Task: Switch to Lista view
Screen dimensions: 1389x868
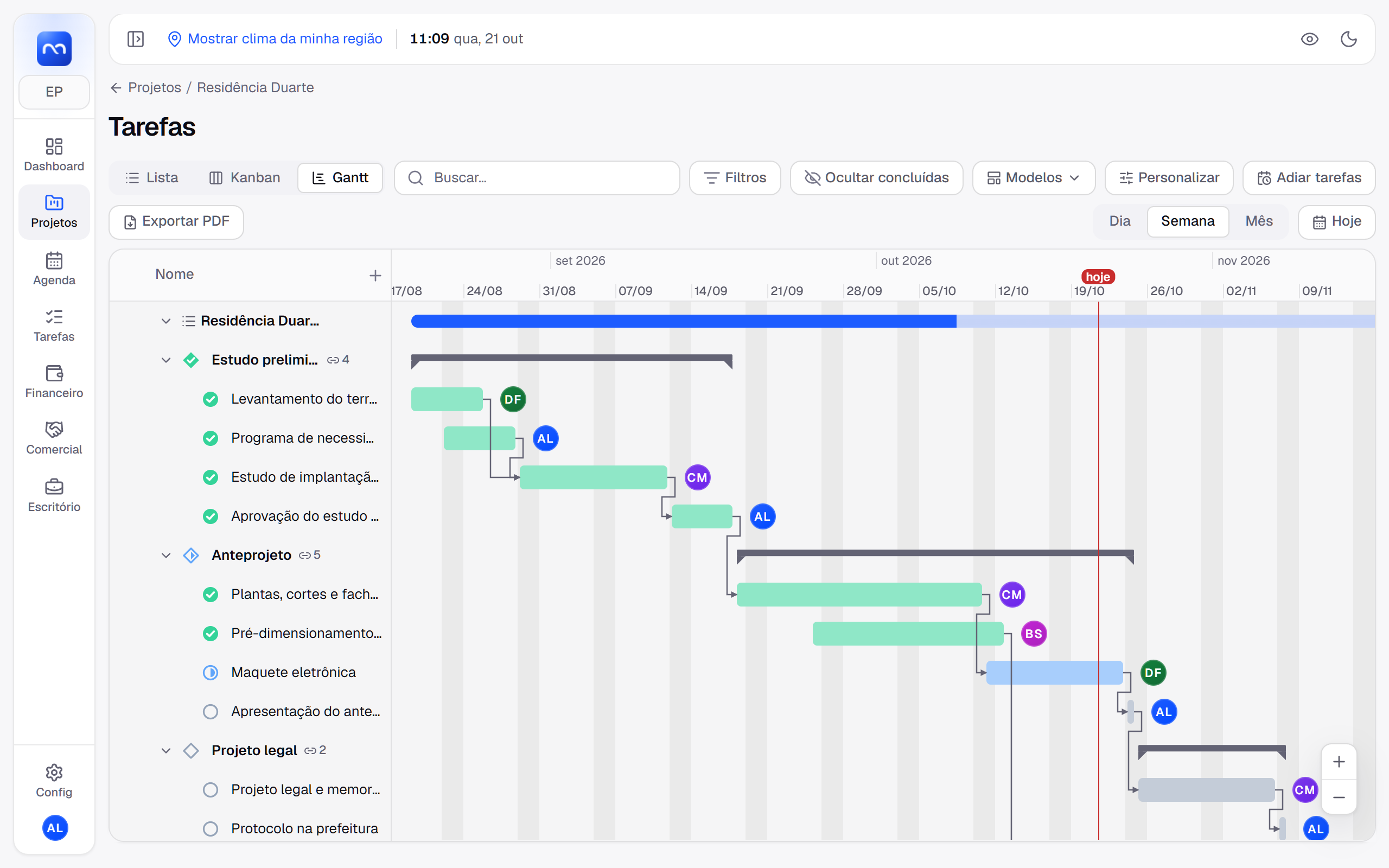Action: pos(151,178)
